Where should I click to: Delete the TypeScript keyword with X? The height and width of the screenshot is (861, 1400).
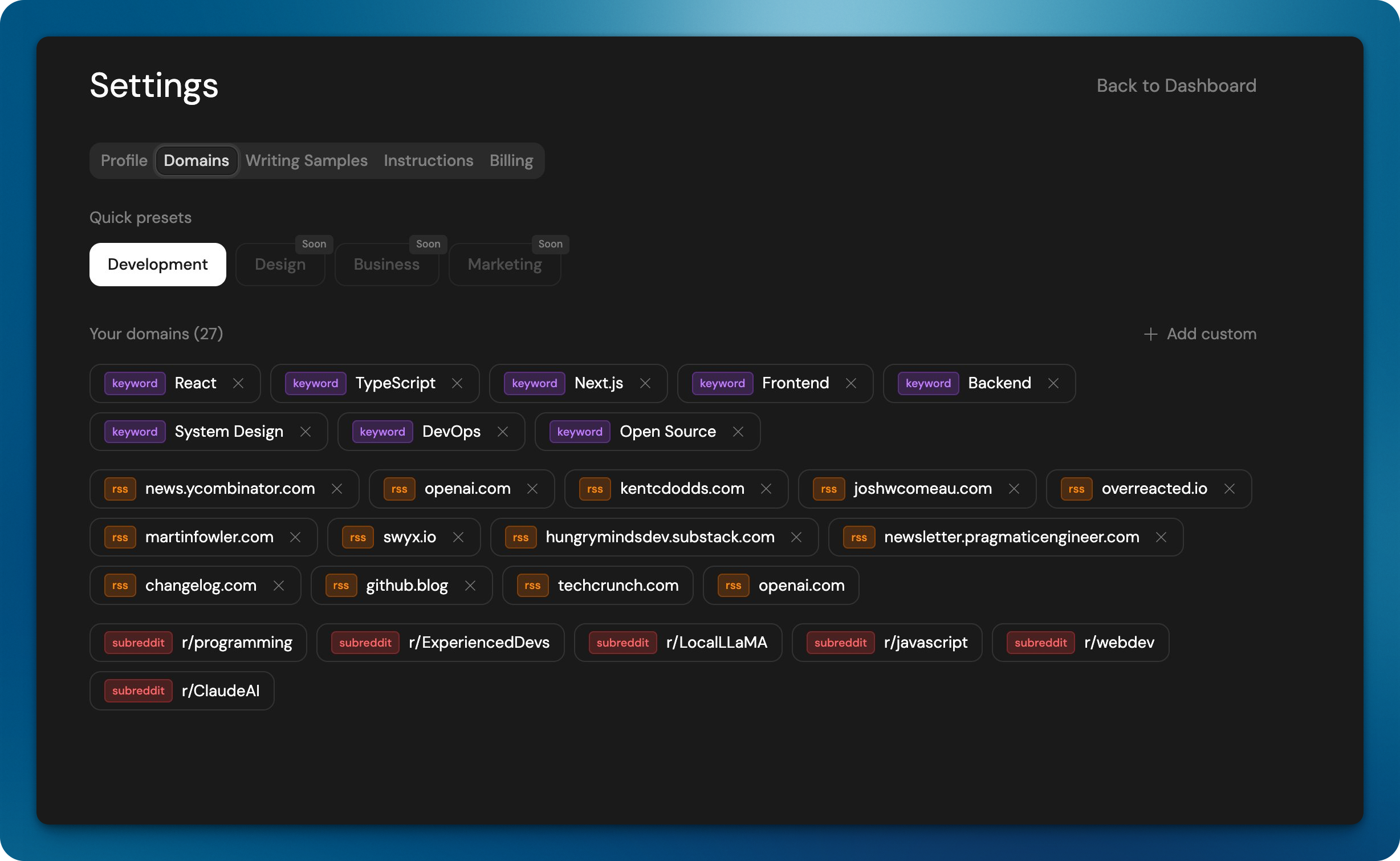[x=457, y=383]
